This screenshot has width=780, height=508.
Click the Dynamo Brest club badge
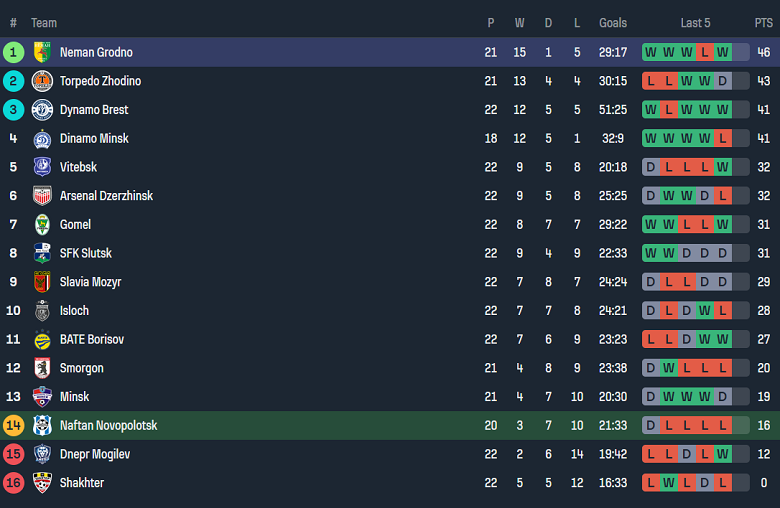point(42,110)
